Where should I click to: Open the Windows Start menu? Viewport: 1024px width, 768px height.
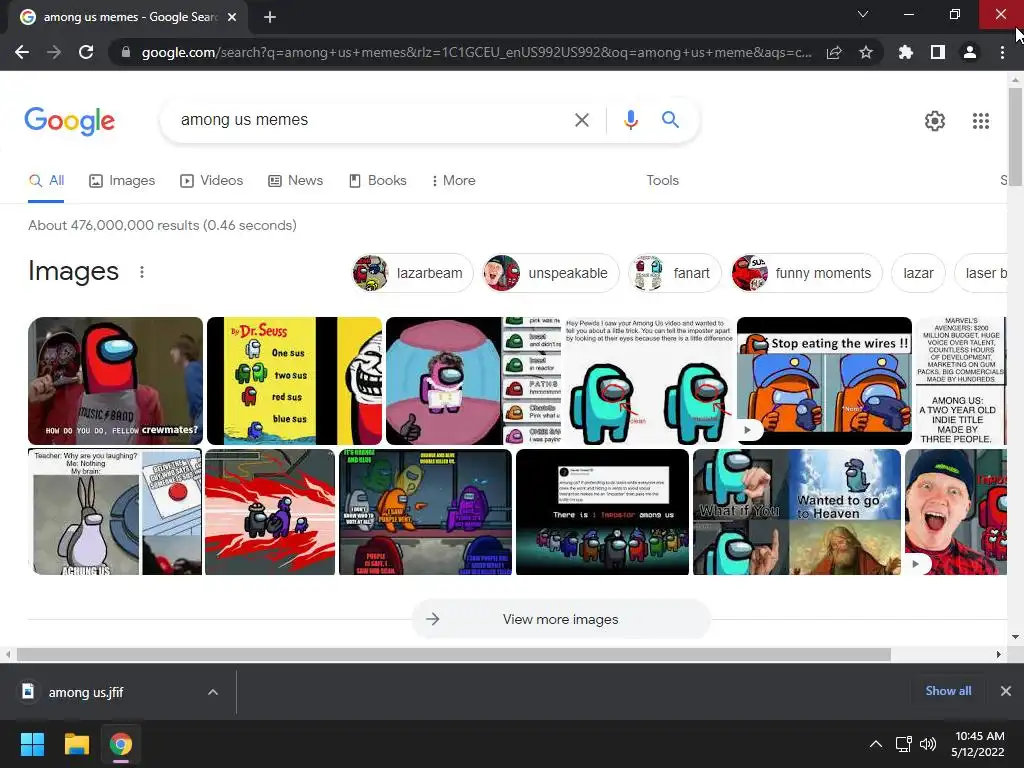pos(32,744)
